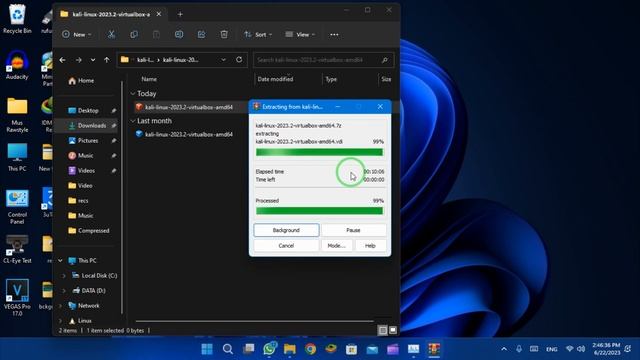
Task: Open the Video folder in sidebar
Action: point(85,186)
